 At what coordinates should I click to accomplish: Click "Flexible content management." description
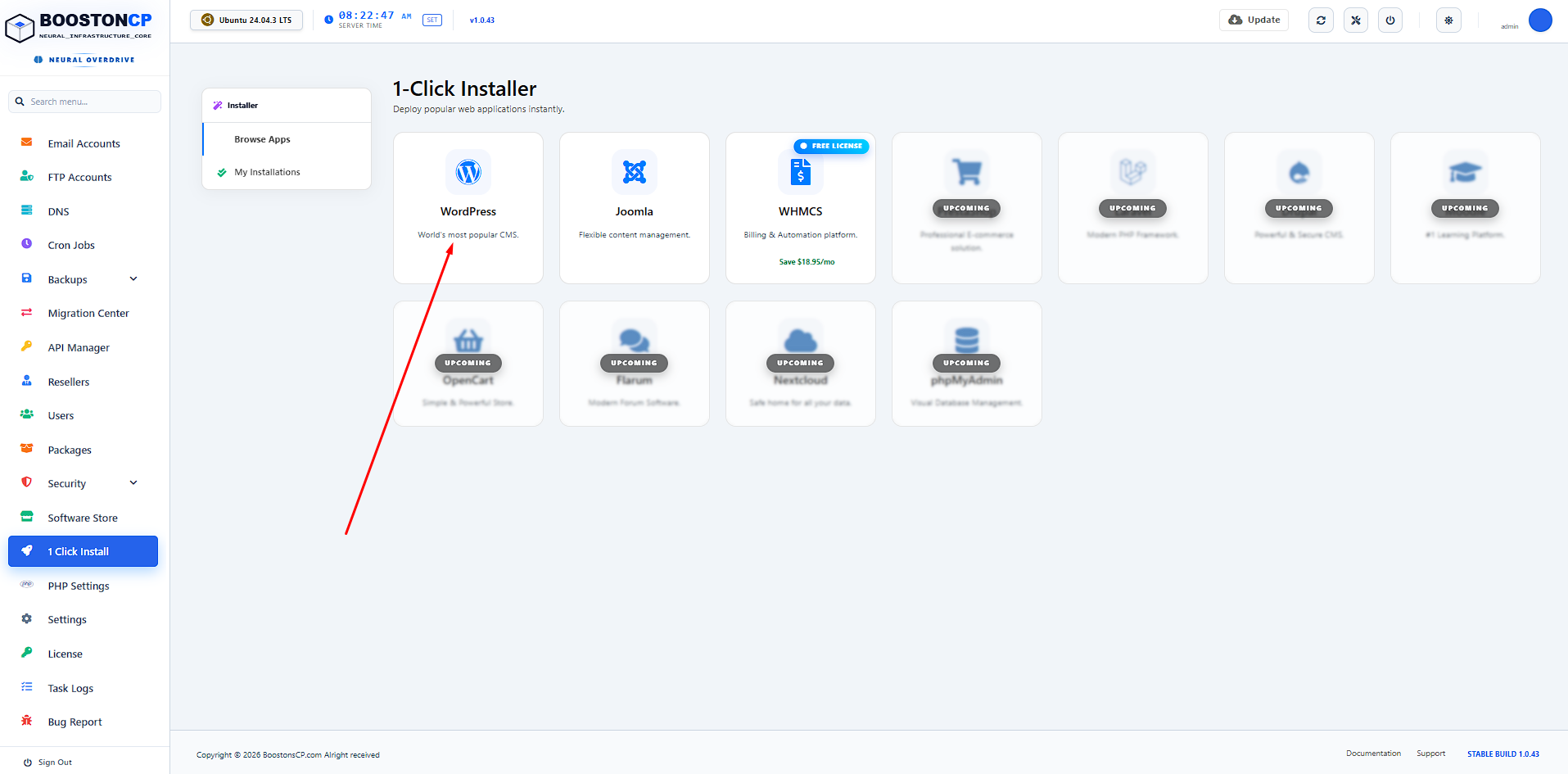pyautogui.click(x=635, y=235)
